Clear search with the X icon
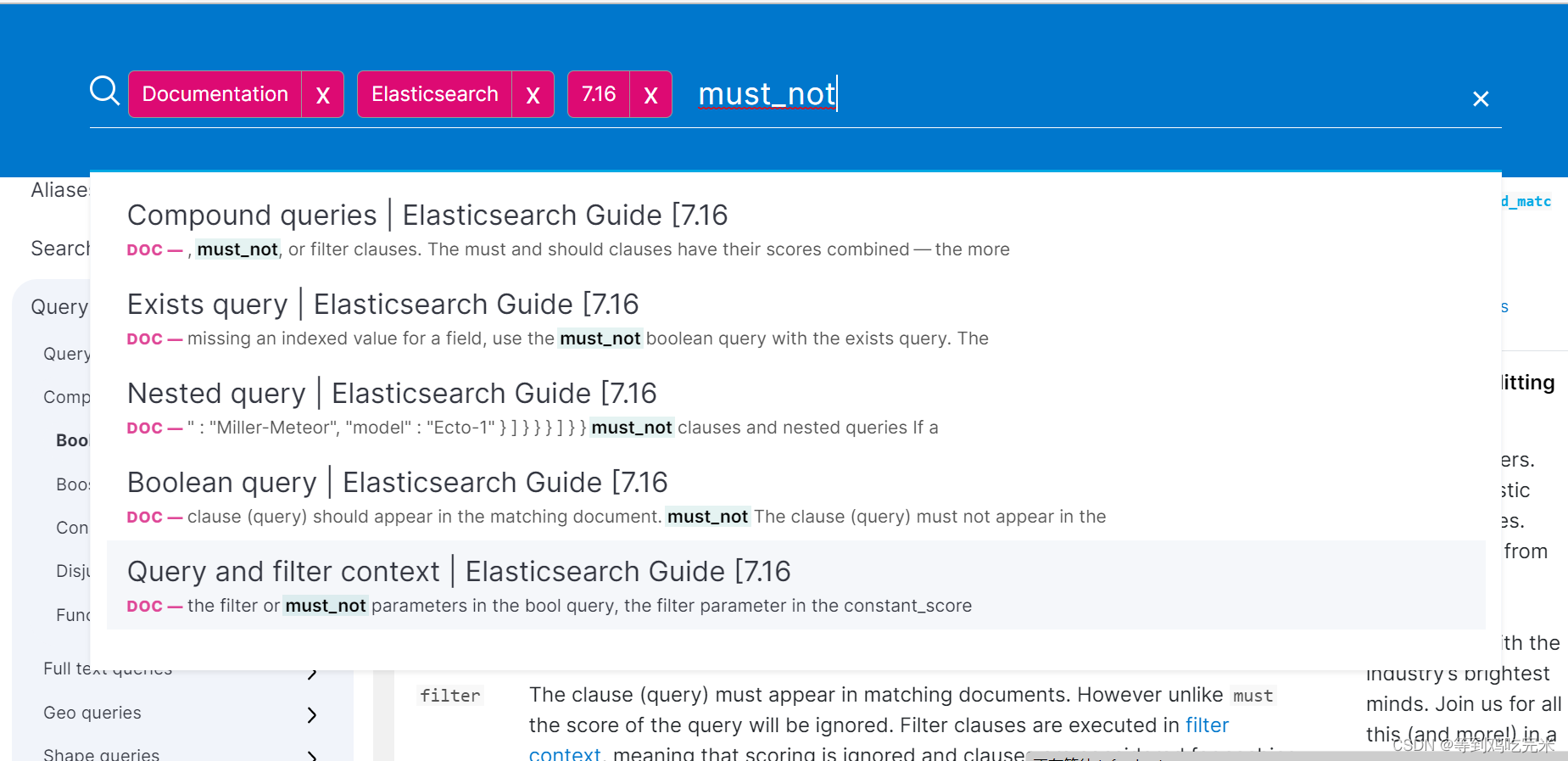Screen dimensions: 1568x761 (x=1481, y=99)
